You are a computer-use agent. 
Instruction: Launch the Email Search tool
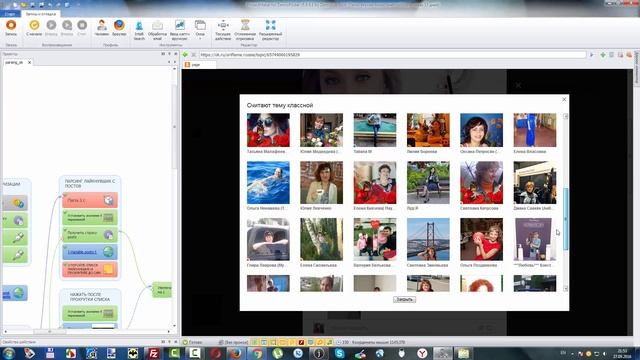139,30
